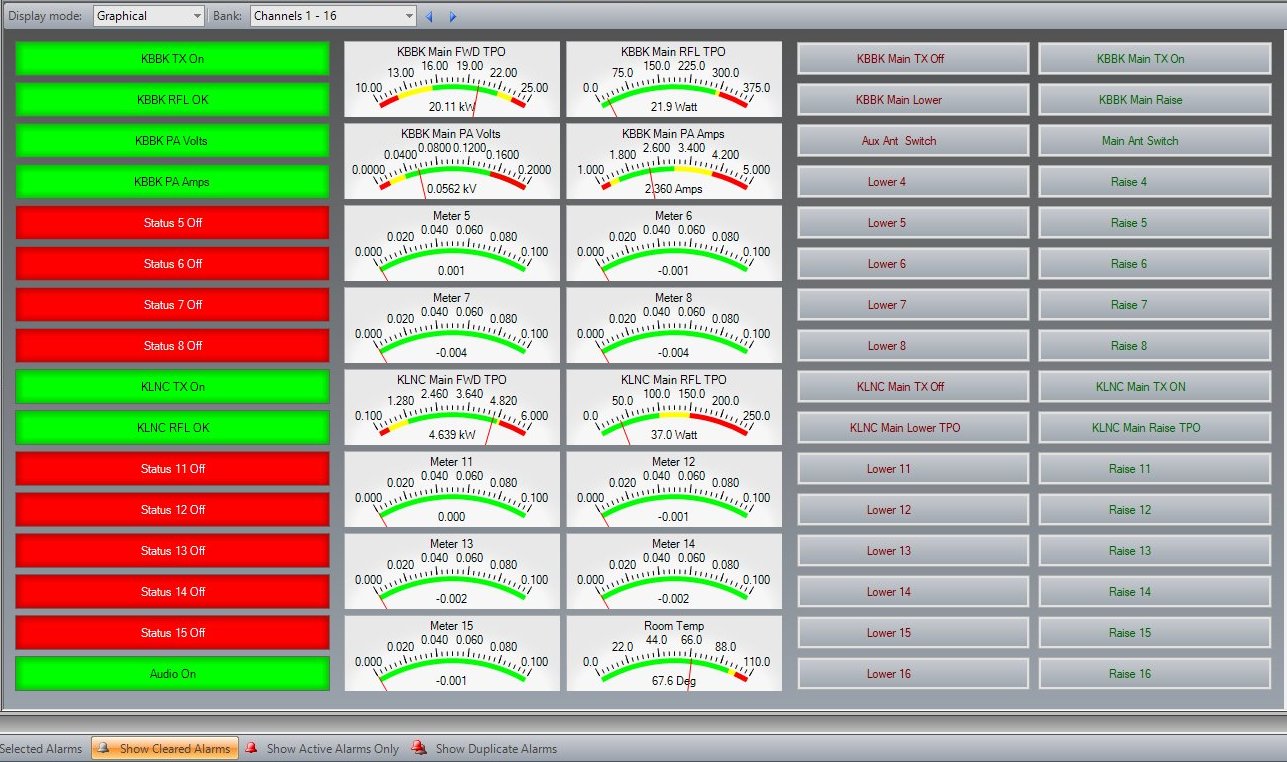Click the 20.11 kW reading
This screenshot has height=762, width=1287.
pos(452,107)
